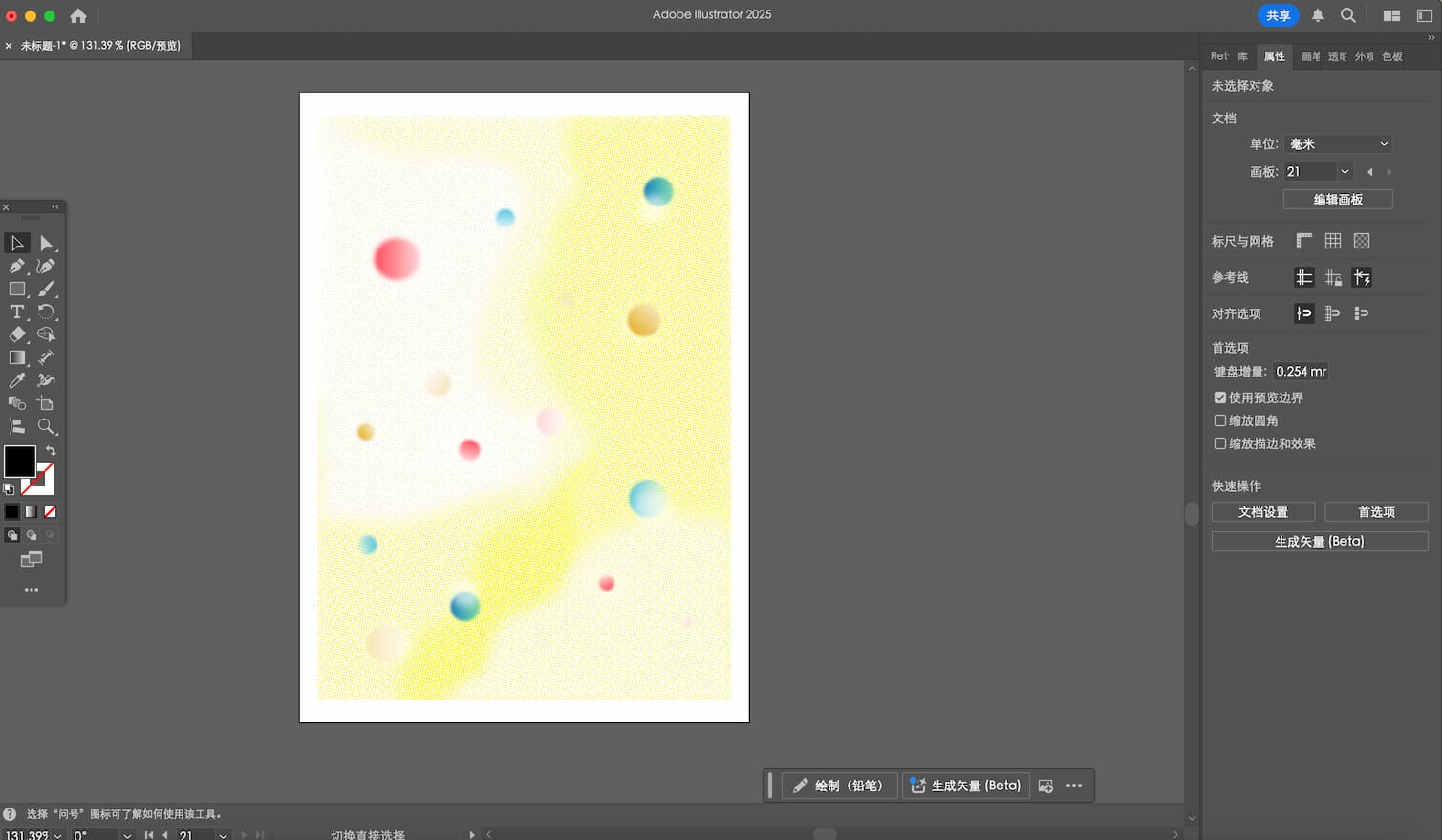Image resolution: width=1442 pixels, height=840 pixels.
Task: Select the Gradient tool
Action: point(16,357)
